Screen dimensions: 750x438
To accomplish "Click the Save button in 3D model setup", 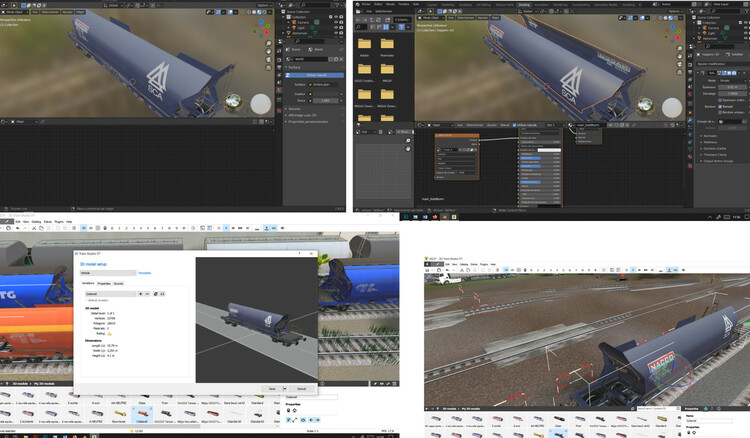I will coord(272,389).
